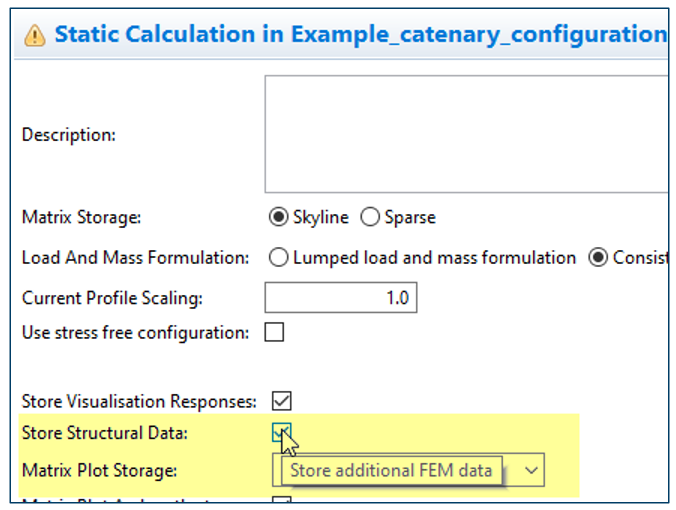Uncheck Store Visualisation Responses
Screen dimensions: 676x510
282,401
